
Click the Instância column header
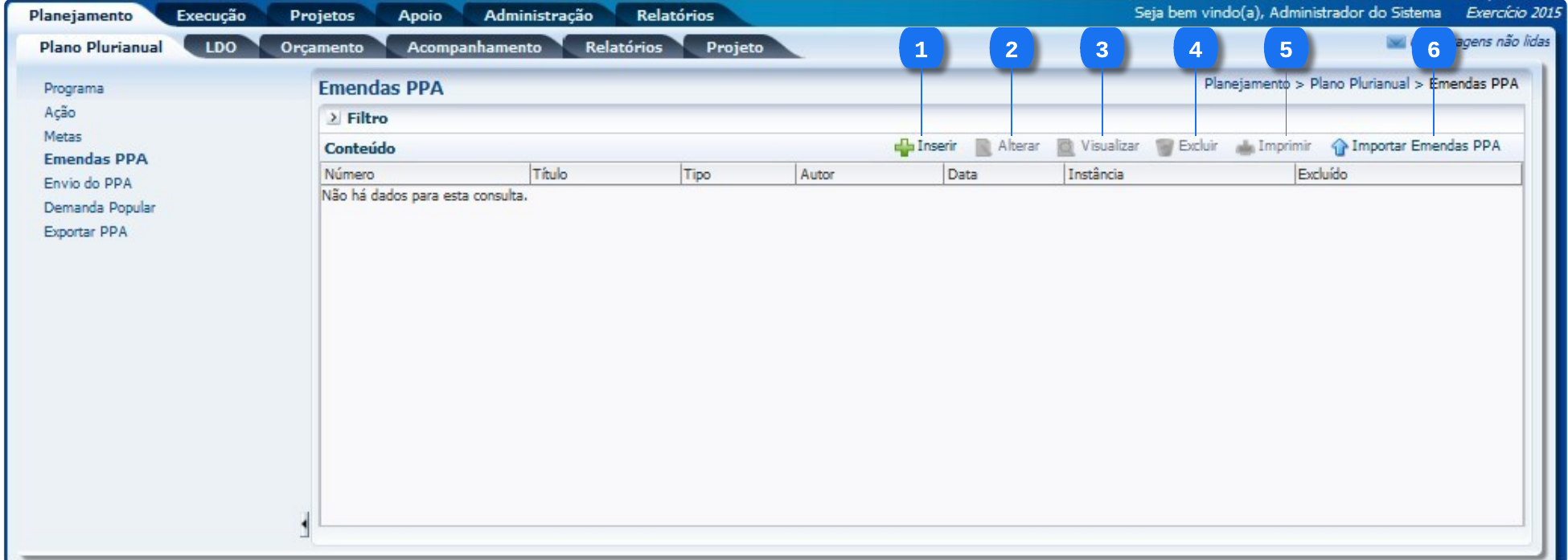[x=1095, y=174]
